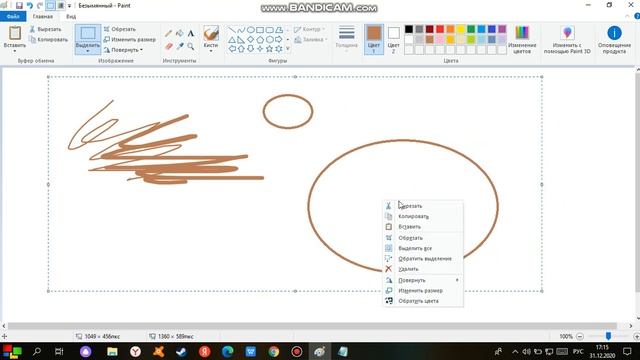Choose the curve shape
The image size is (640, 360).
[241, 30]
